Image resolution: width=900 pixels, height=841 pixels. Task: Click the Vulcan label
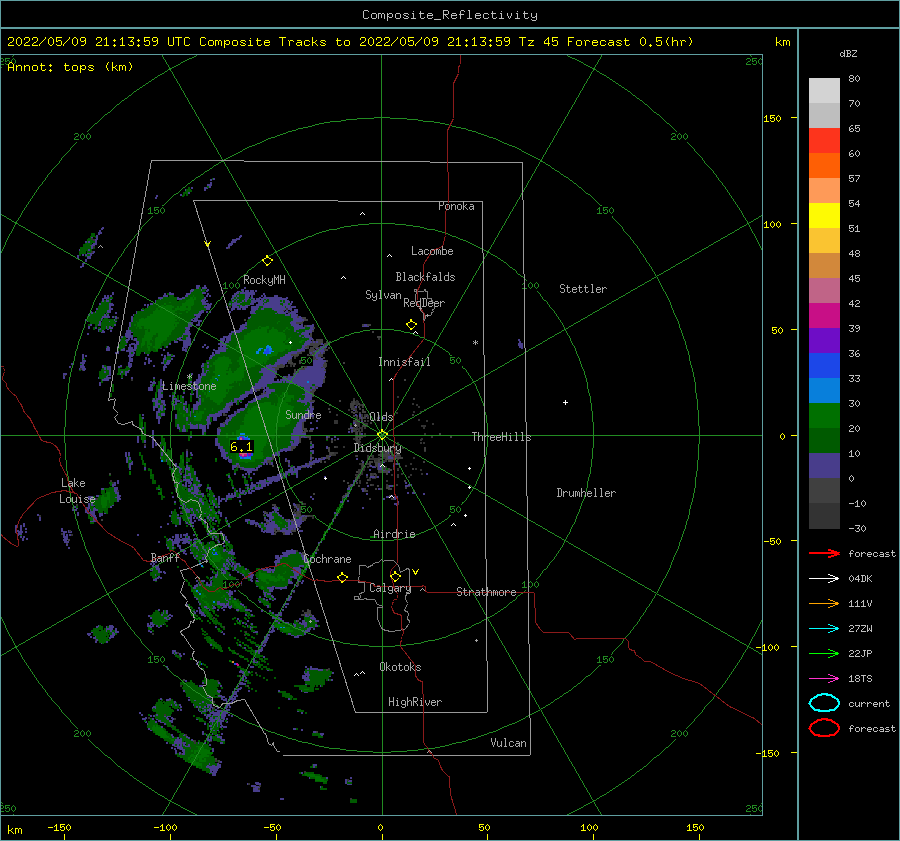pyautogui.click(x=509, y=743)
